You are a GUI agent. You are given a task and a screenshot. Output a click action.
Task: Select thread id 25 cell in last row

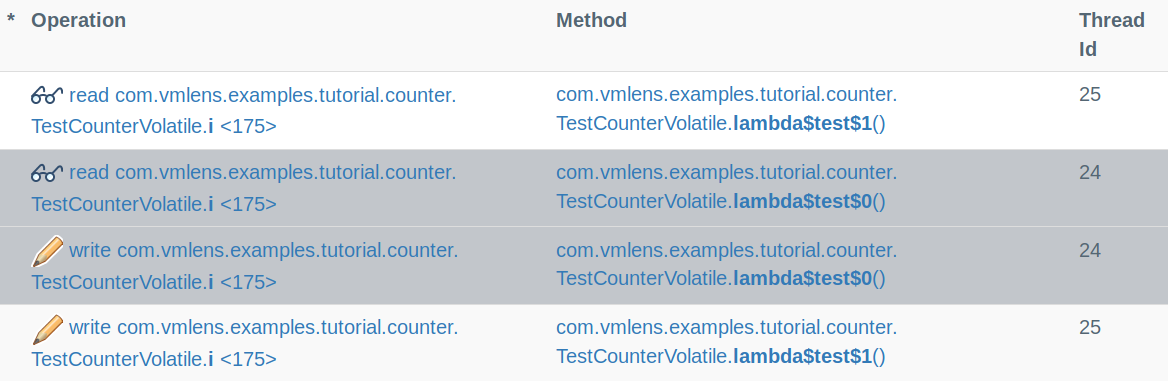1090,328
